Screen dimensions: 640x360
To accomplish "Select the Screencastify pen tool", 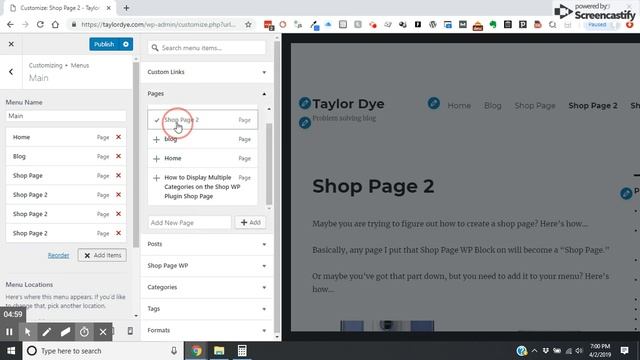I will click(x=46, y=332).
